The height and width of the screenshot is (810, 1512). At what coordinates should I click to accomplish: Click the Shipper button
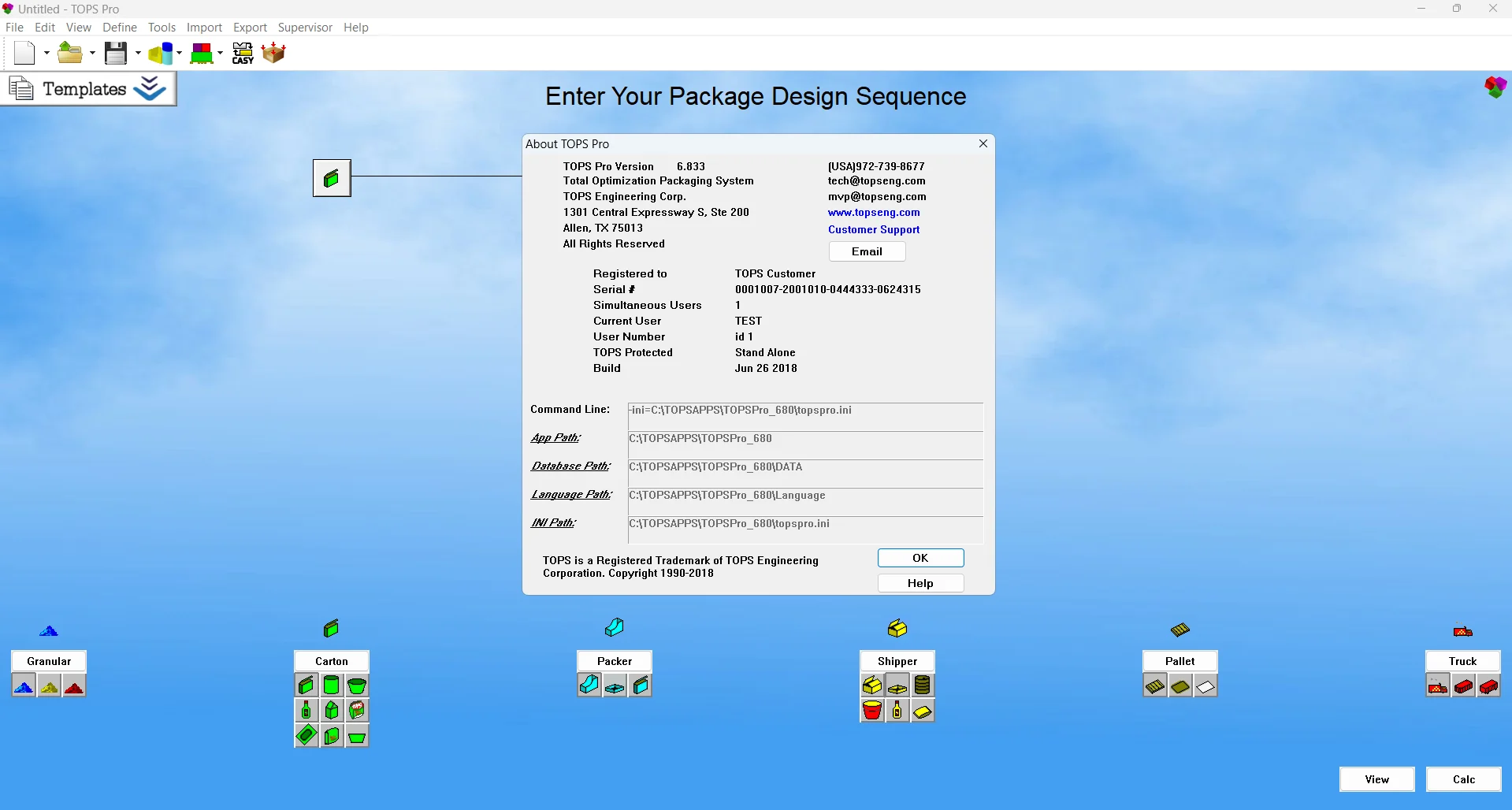click(897, 661)
